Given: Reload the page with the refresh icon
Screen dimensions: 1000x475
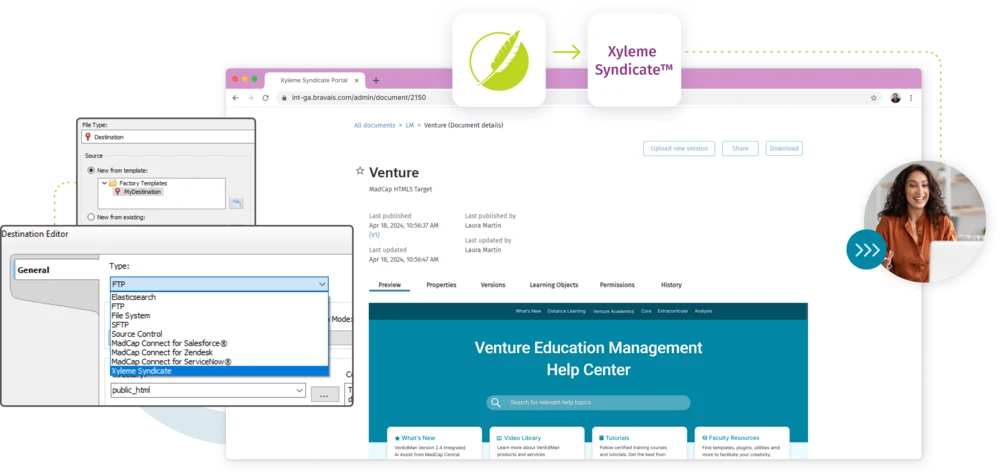Looking at the screenshot, I should tap(265, 98).
